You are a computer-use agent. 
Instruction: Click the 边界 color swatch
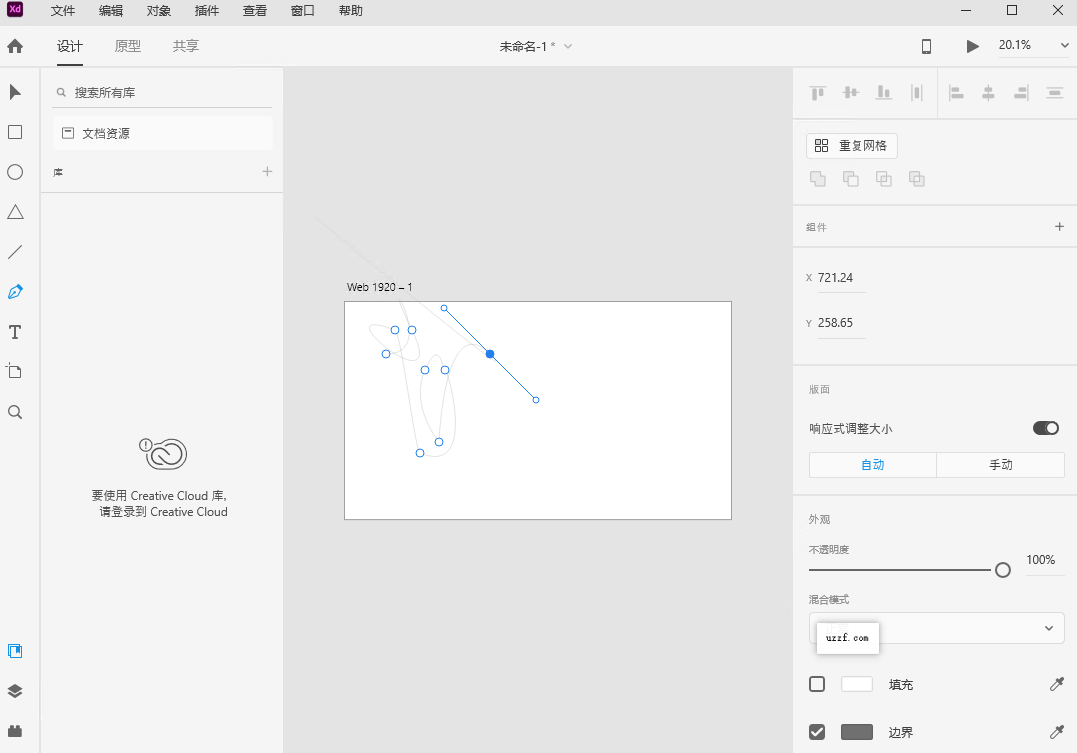(x=856, y=731)
